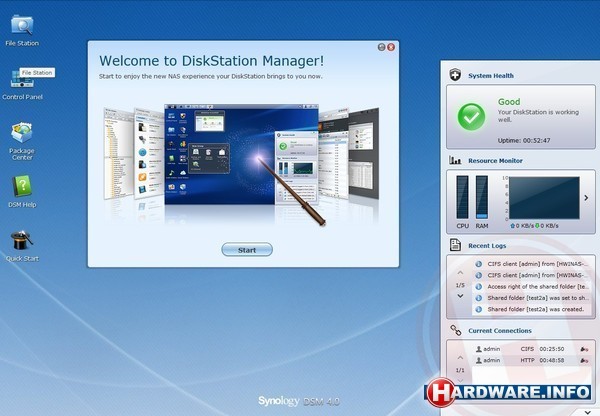Click the Synology DSM 4.0 logo
Image resolution: width=600 pixels, height=416 pixels.
[298, 401]
